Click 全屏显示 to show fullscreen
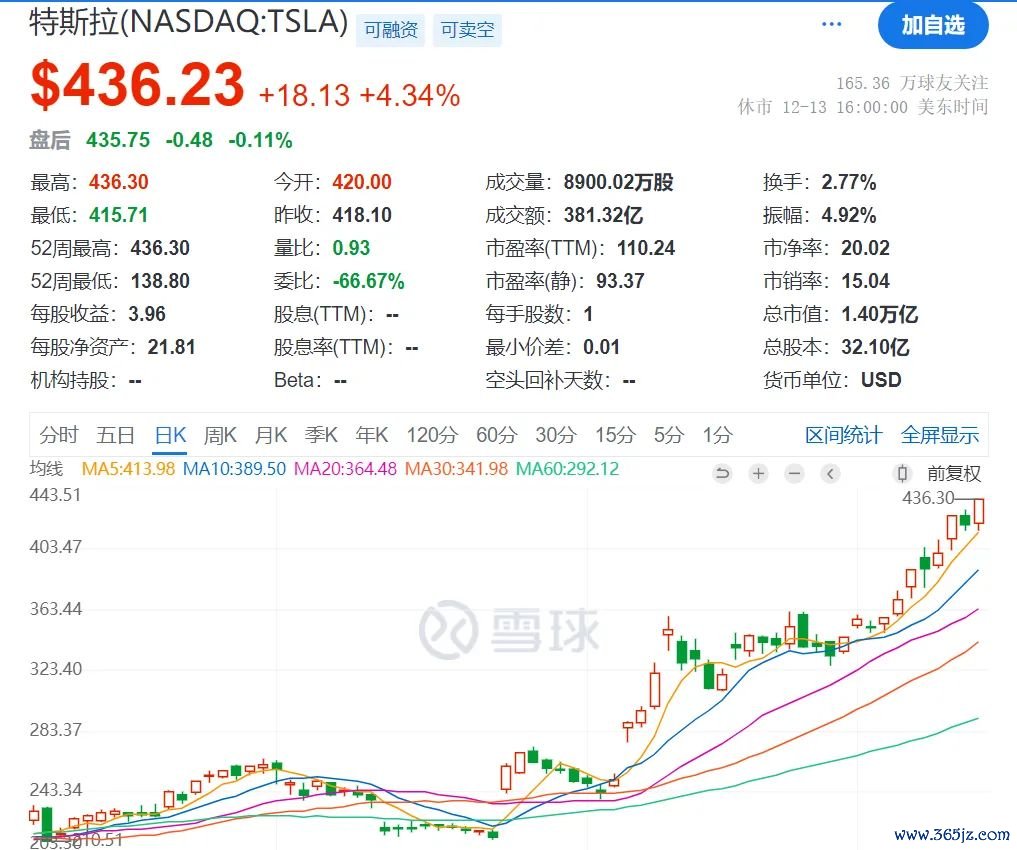This screenshot has width=1017, height=850. tap(940, 435)
